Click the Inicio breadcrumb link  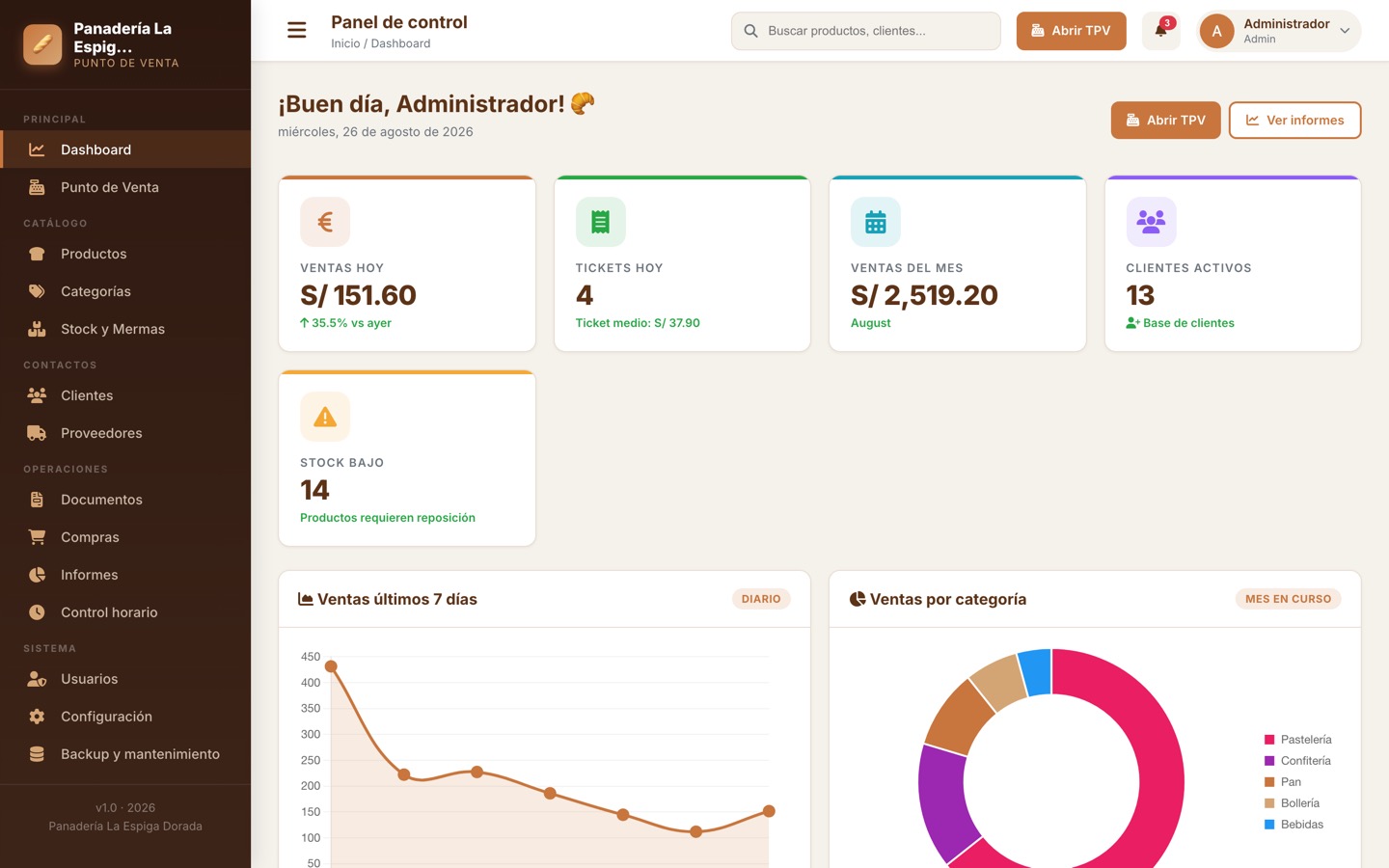pyautogui.click(x=345, y=43)
